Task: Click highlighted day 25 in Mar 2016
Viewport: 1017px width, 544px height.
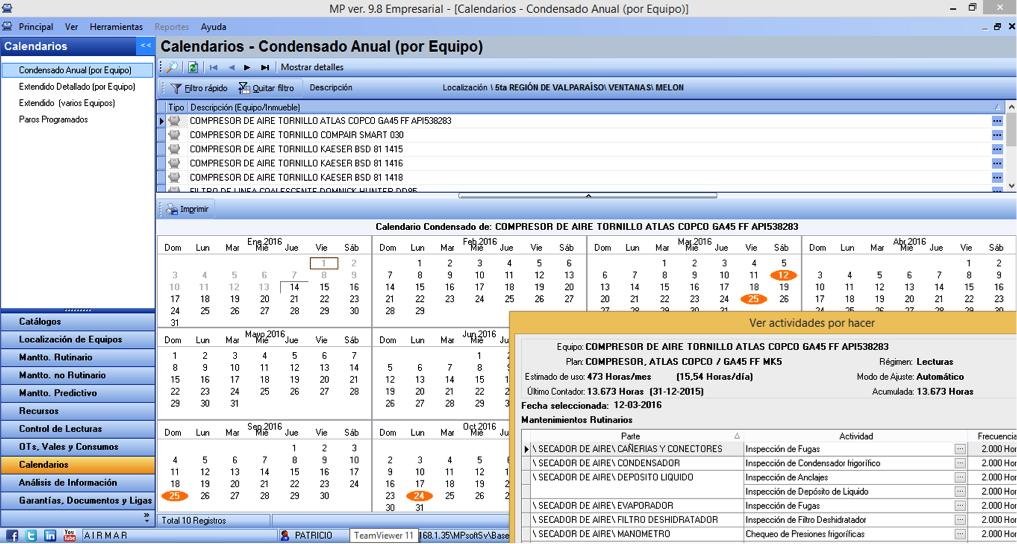Action: (x=754, y=299)
